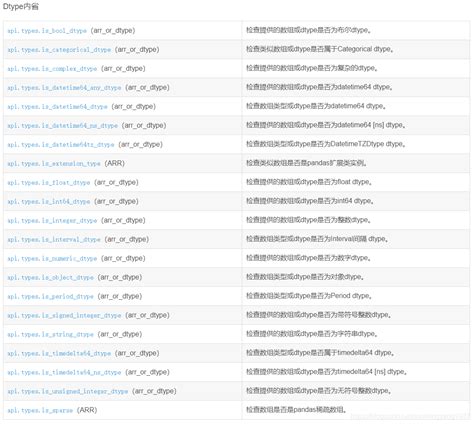Open the api.types.is_datetime64_any_dtype link
The height and width of the screenshot is (424, 474).
click(64, 88)
